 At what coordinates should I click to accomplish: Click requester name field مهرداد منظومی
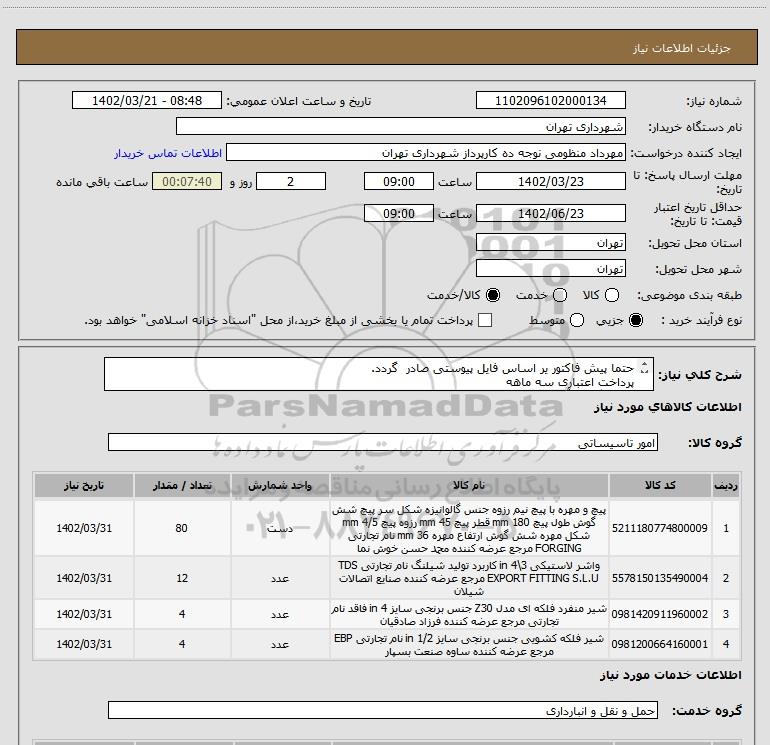426,152
